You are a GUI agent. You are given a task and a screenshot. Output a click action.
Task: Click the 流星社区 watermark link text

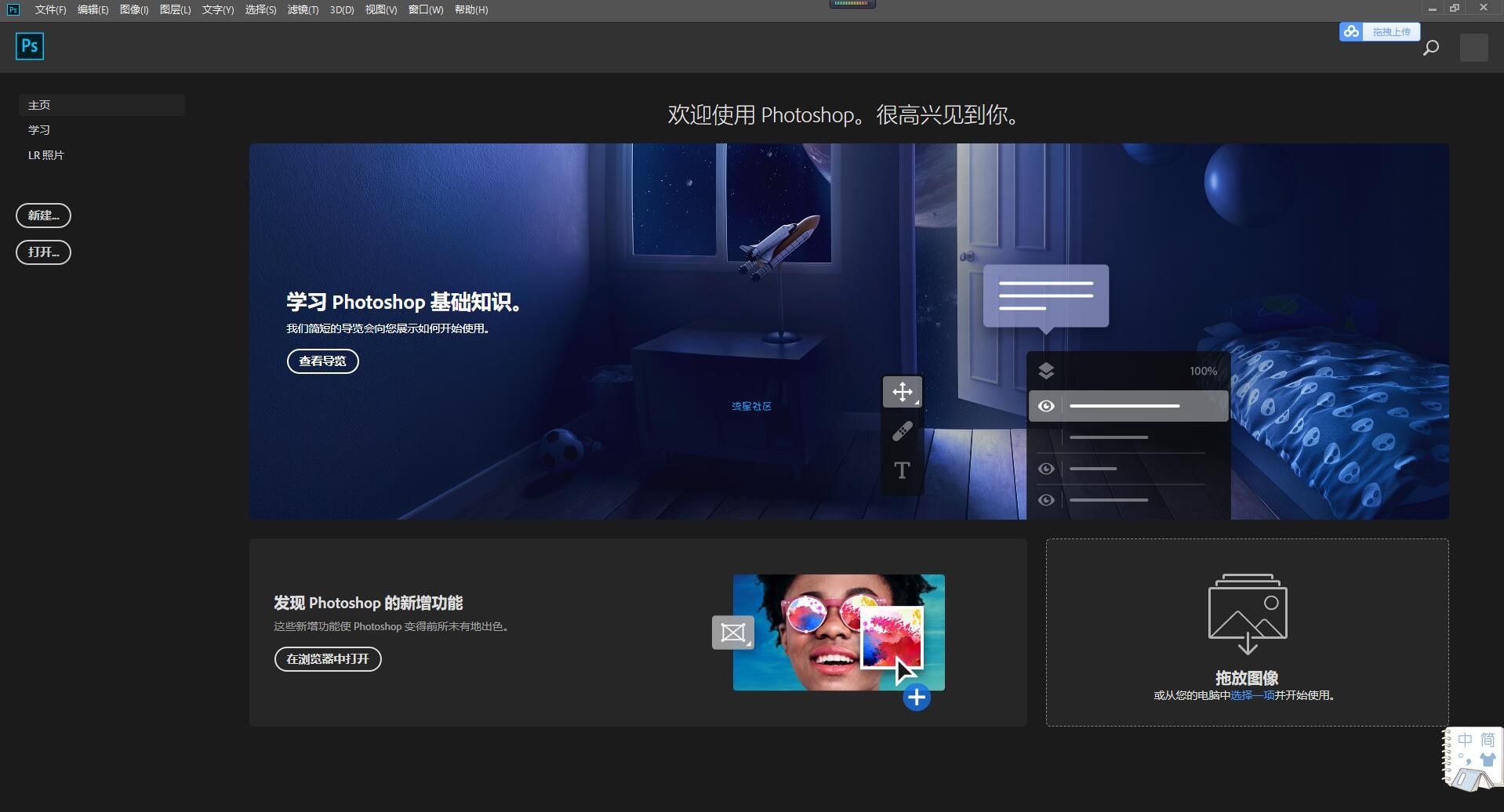[x=751, y=406]
